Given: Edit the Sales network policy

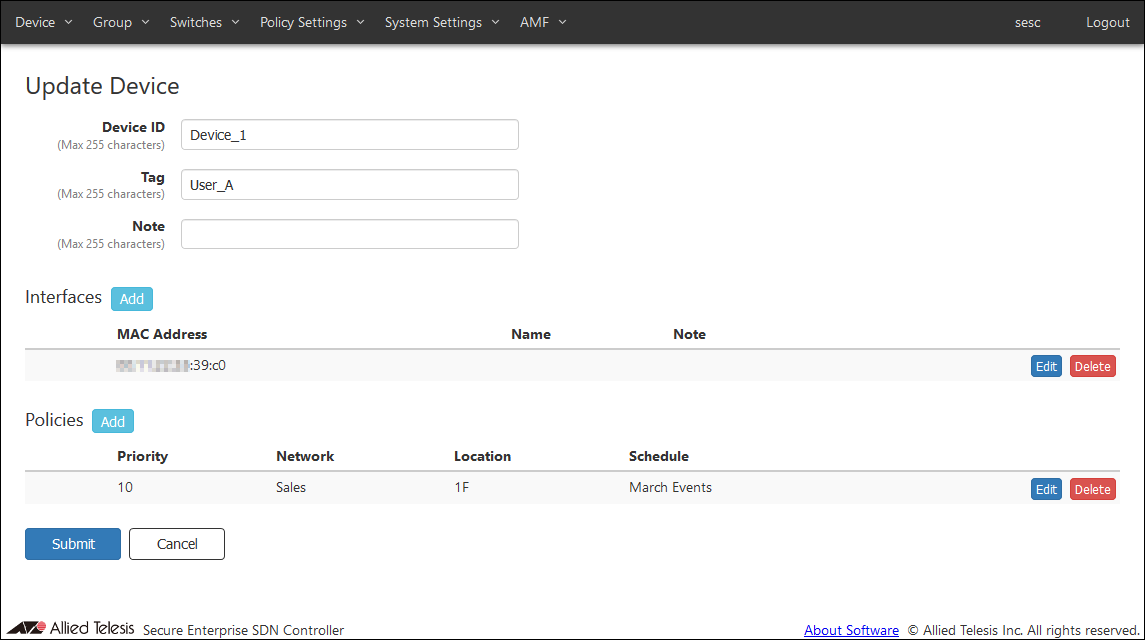Looking at the screenshot, I should [x=1046, y=489].
